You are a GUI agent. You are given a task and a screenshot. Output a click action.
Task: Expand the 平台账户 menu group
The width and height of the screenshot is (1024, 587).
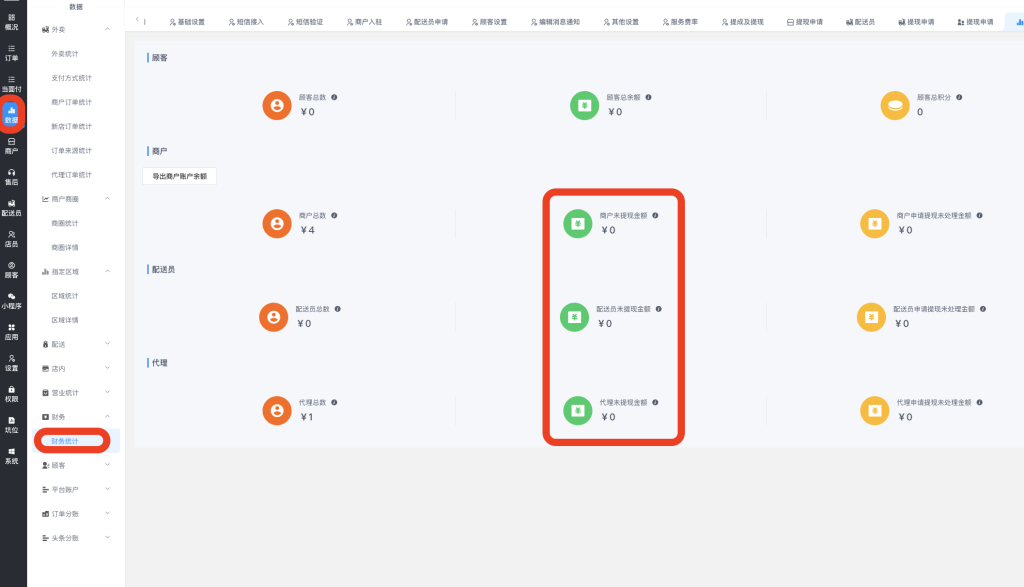[107, 490]
